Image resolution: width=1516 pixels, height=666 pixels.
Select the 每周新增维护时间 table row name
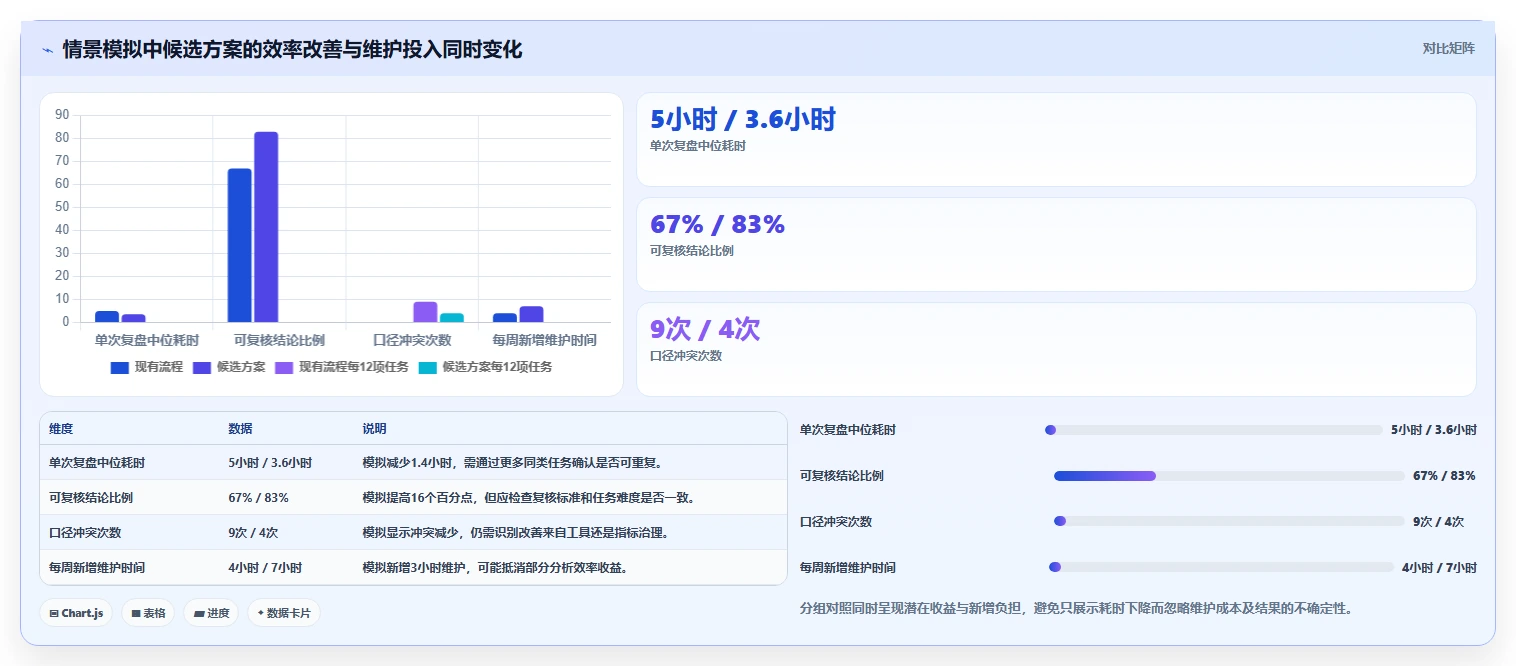click(97, 567)
